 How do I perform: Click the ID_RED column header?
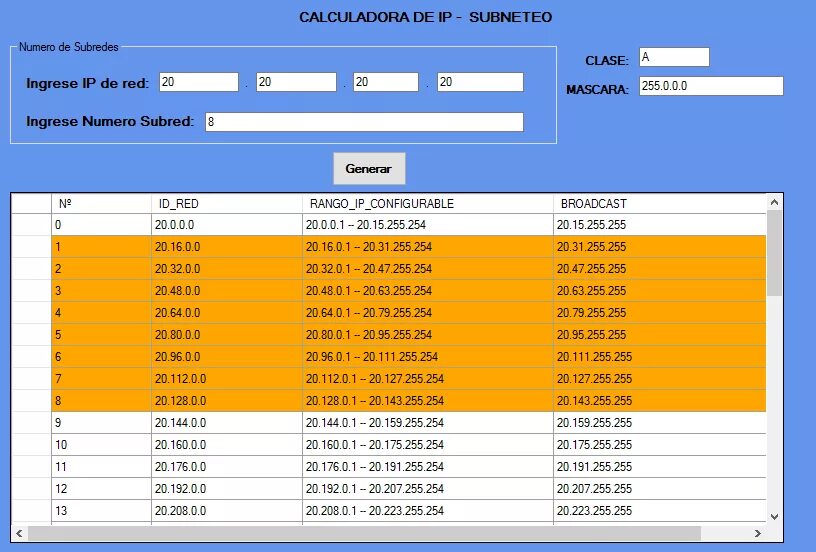[x=227, y=203]
